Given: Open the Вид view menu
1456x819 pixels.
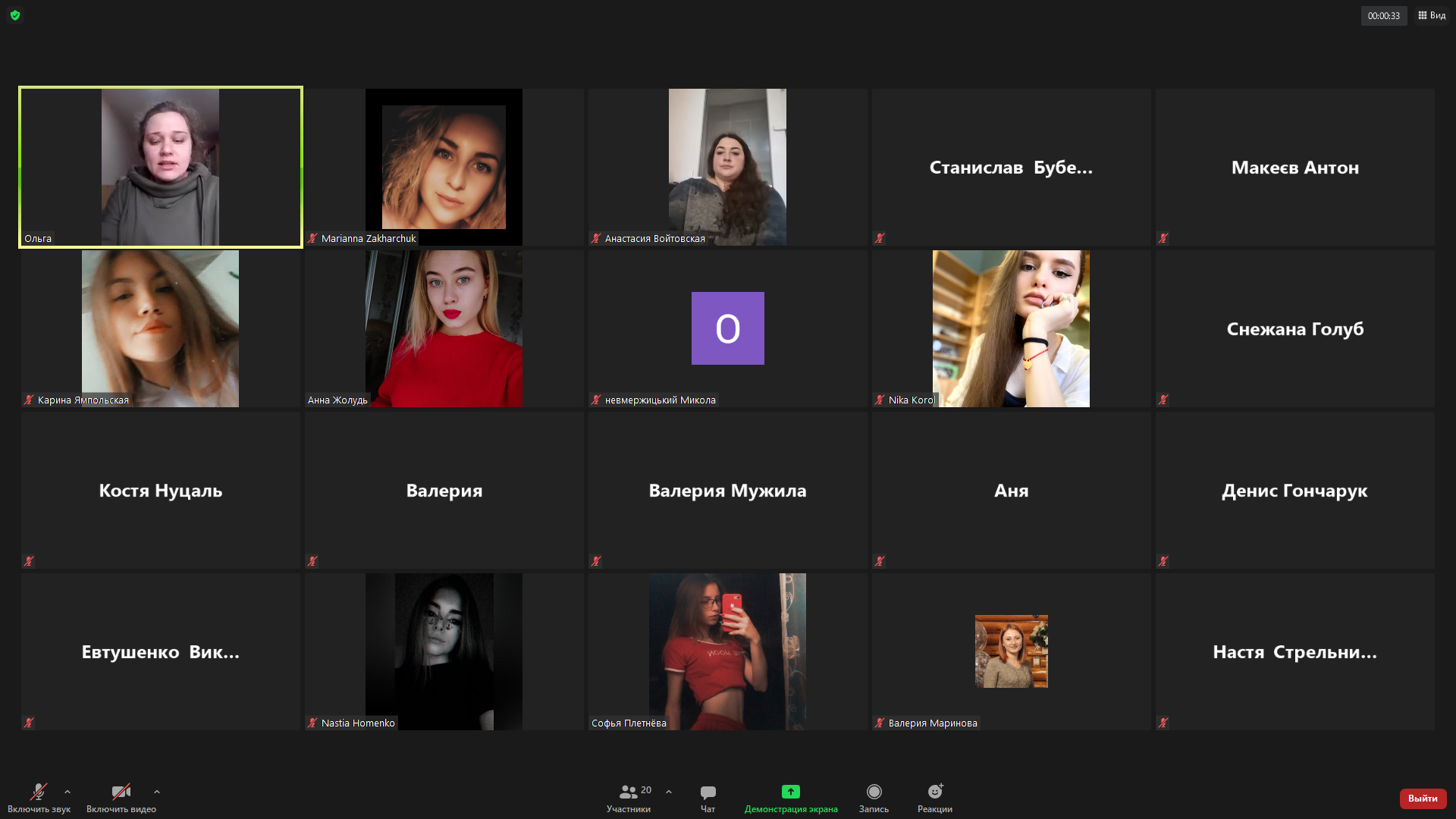Looking at the screenshot, I should [1432, 15].
